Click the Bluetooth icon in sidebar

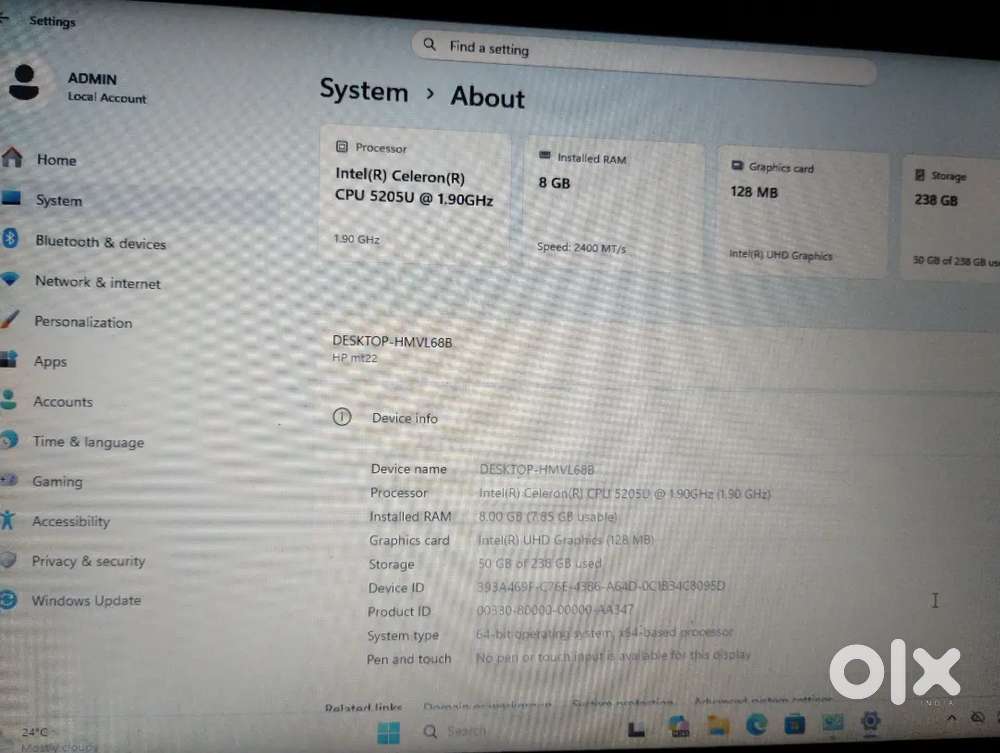(x=10, y=238)
